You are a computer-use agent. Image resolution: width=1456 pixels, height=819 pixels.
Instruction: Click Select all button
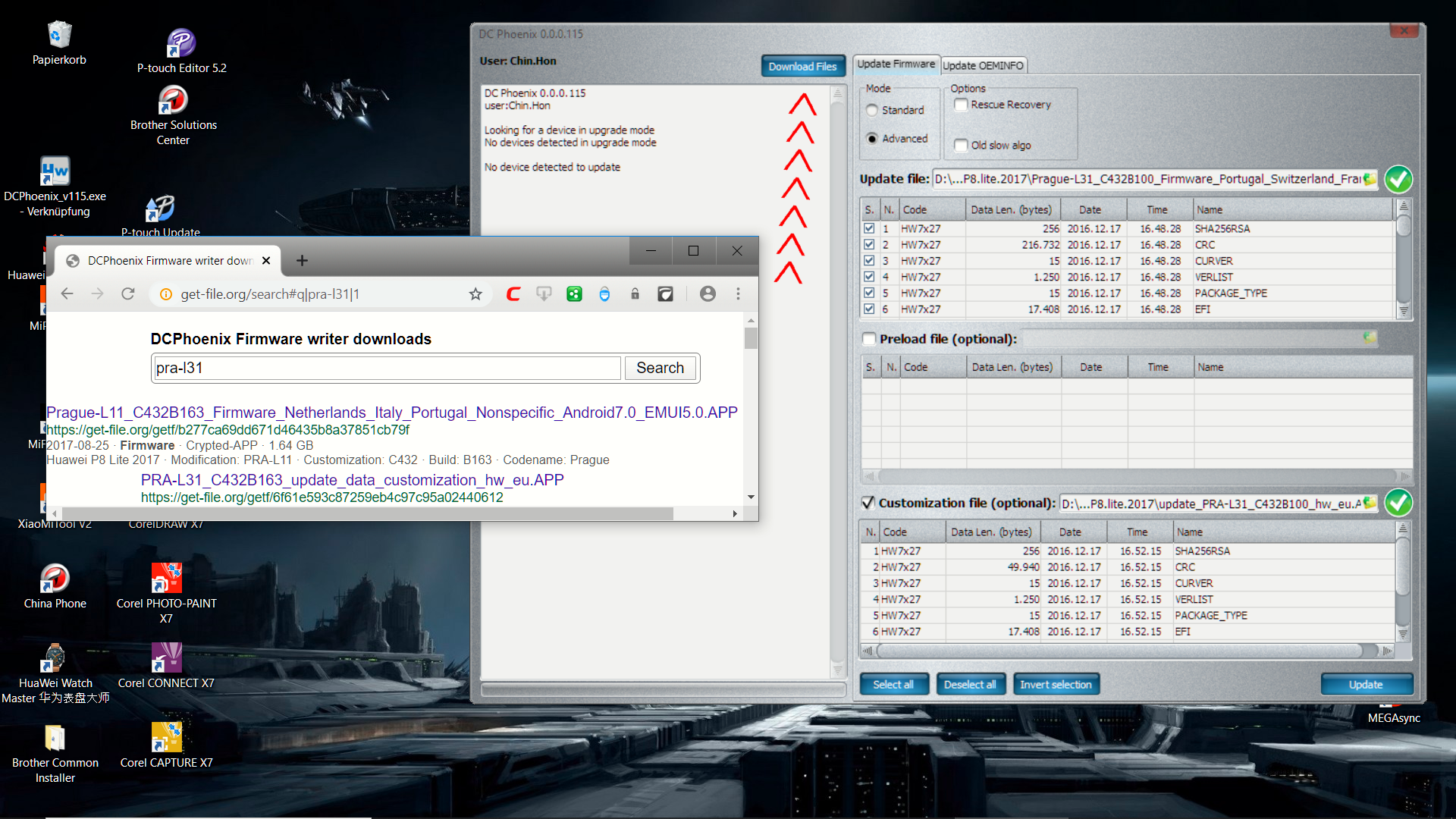(893, 685)
